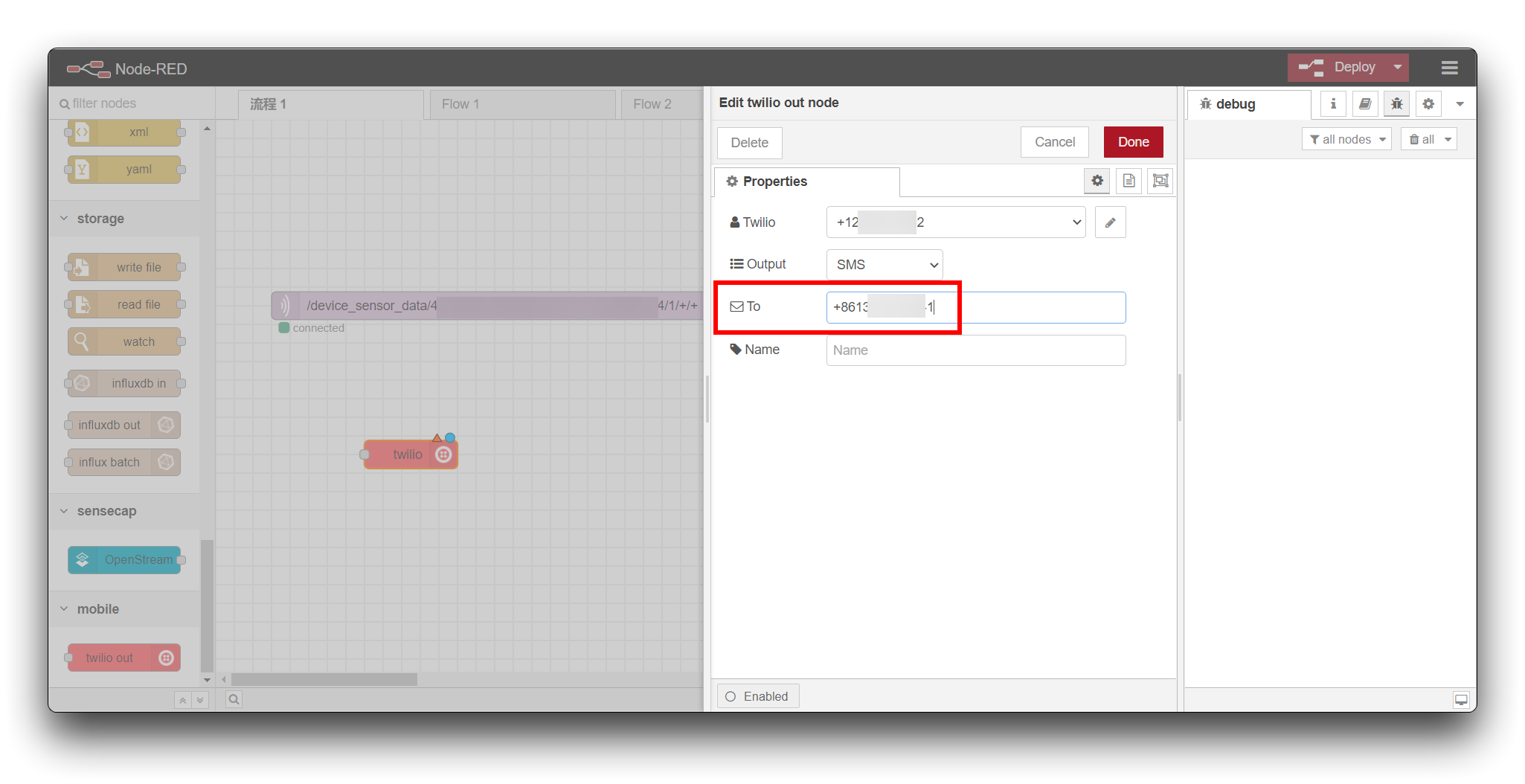
Task: Open node appearance icon tab
Action: (x=1160, y=181)
